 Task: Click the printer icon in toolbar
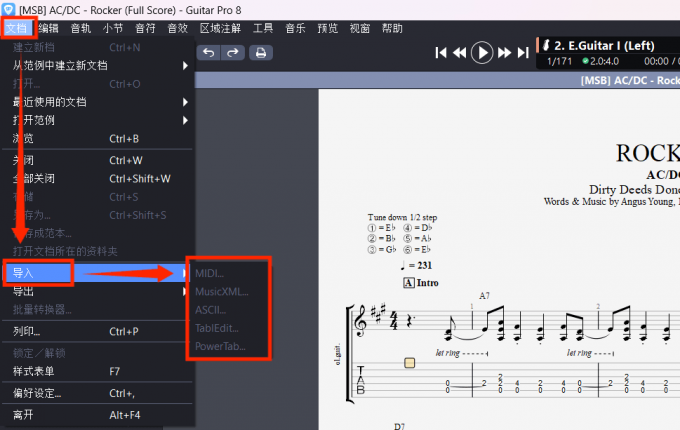point(260,52)
